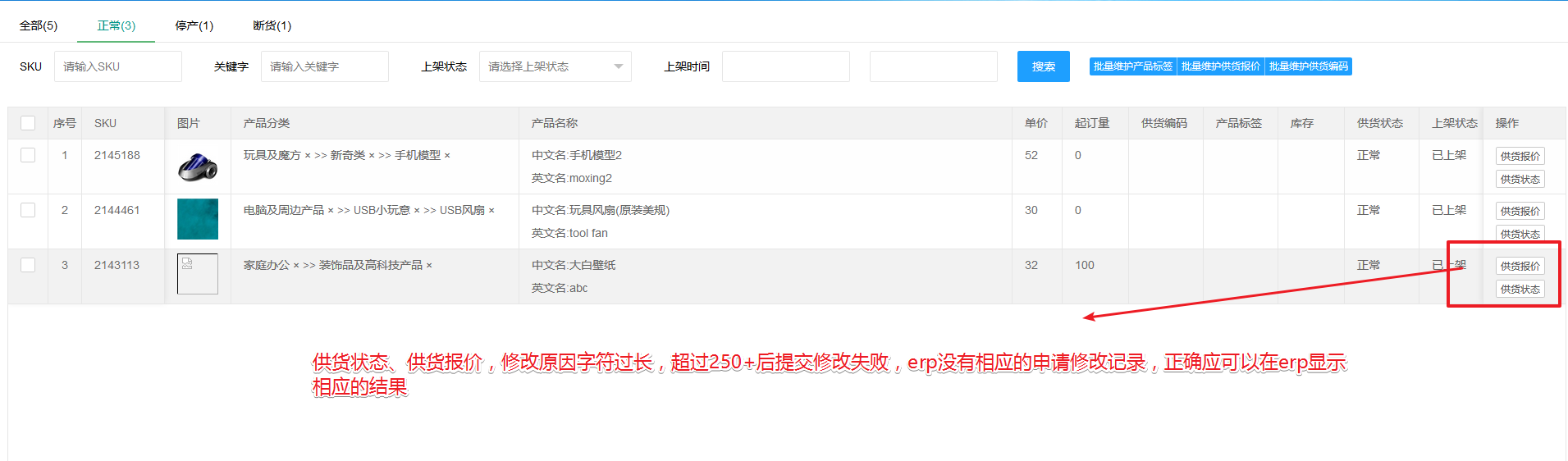Screen dimensions: 1568x461
Task: Click SKU number 2145188
Action: point(117,155)
